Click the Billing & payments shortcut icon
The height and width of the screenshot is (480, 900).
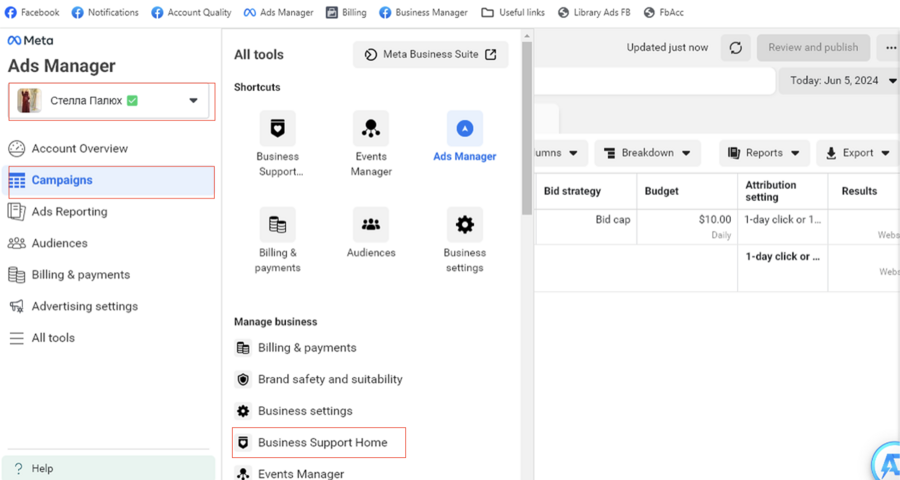click(278, 224)
